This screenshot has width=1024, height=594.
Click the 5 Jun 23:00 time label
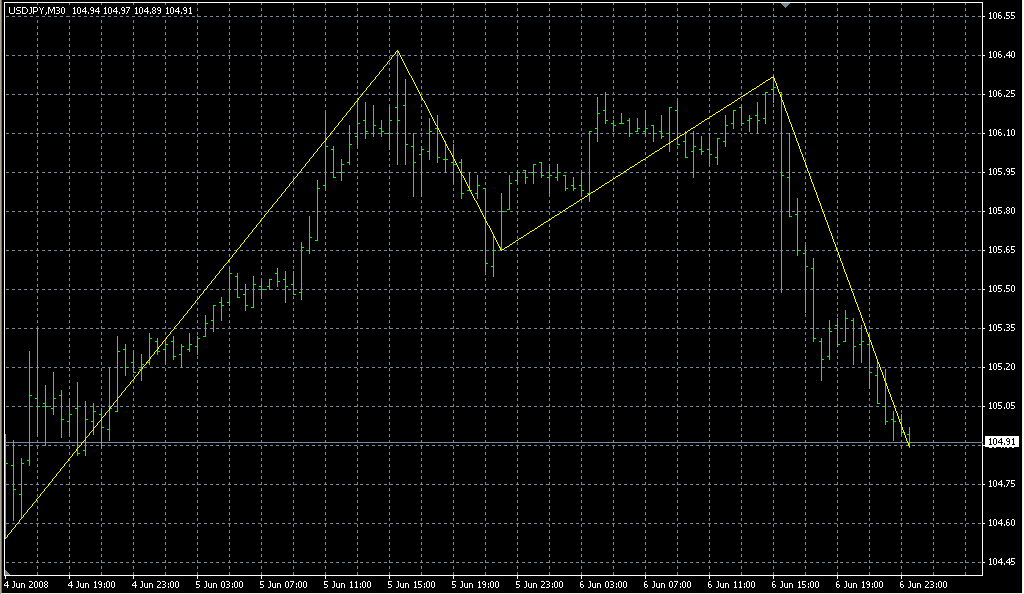[540, 585]
